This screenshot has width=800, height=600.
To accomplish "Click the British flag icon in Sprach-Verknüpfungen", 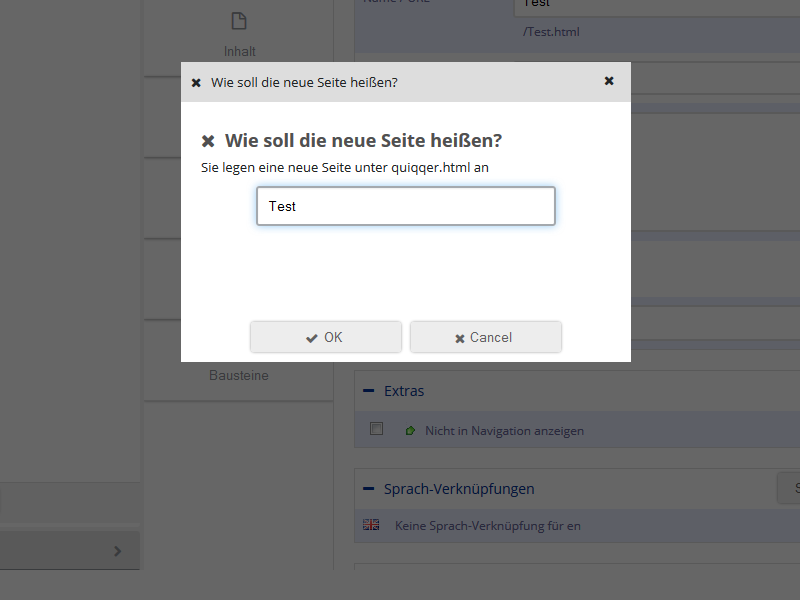I will (x=369, y=524).
